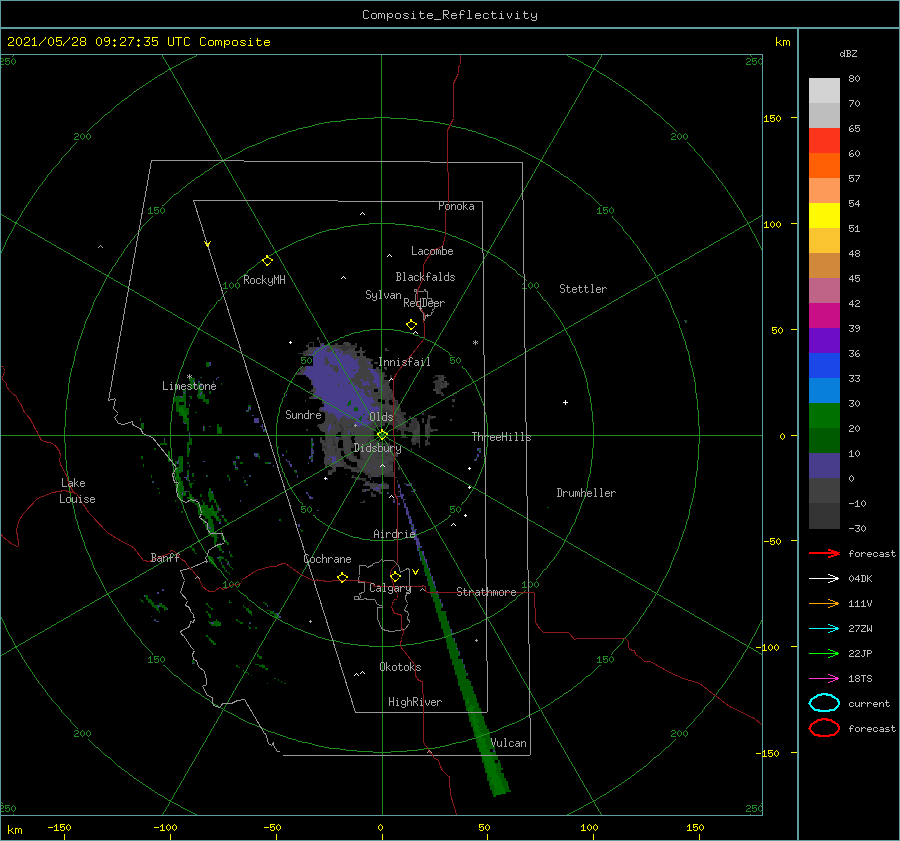
Task: Click the Strathmore label
Action: (x=486, y=592)
